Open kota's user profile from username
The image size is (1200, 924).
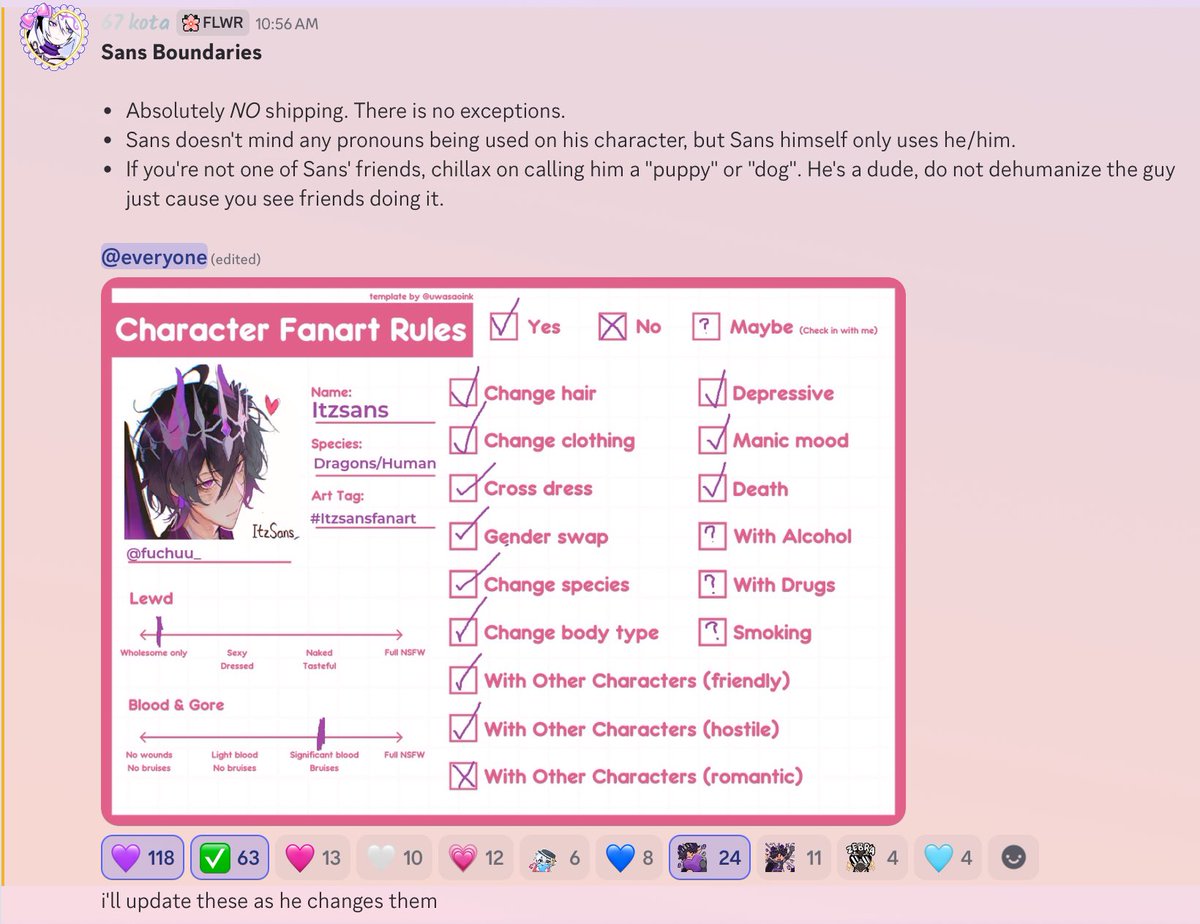tap(136, 22)
